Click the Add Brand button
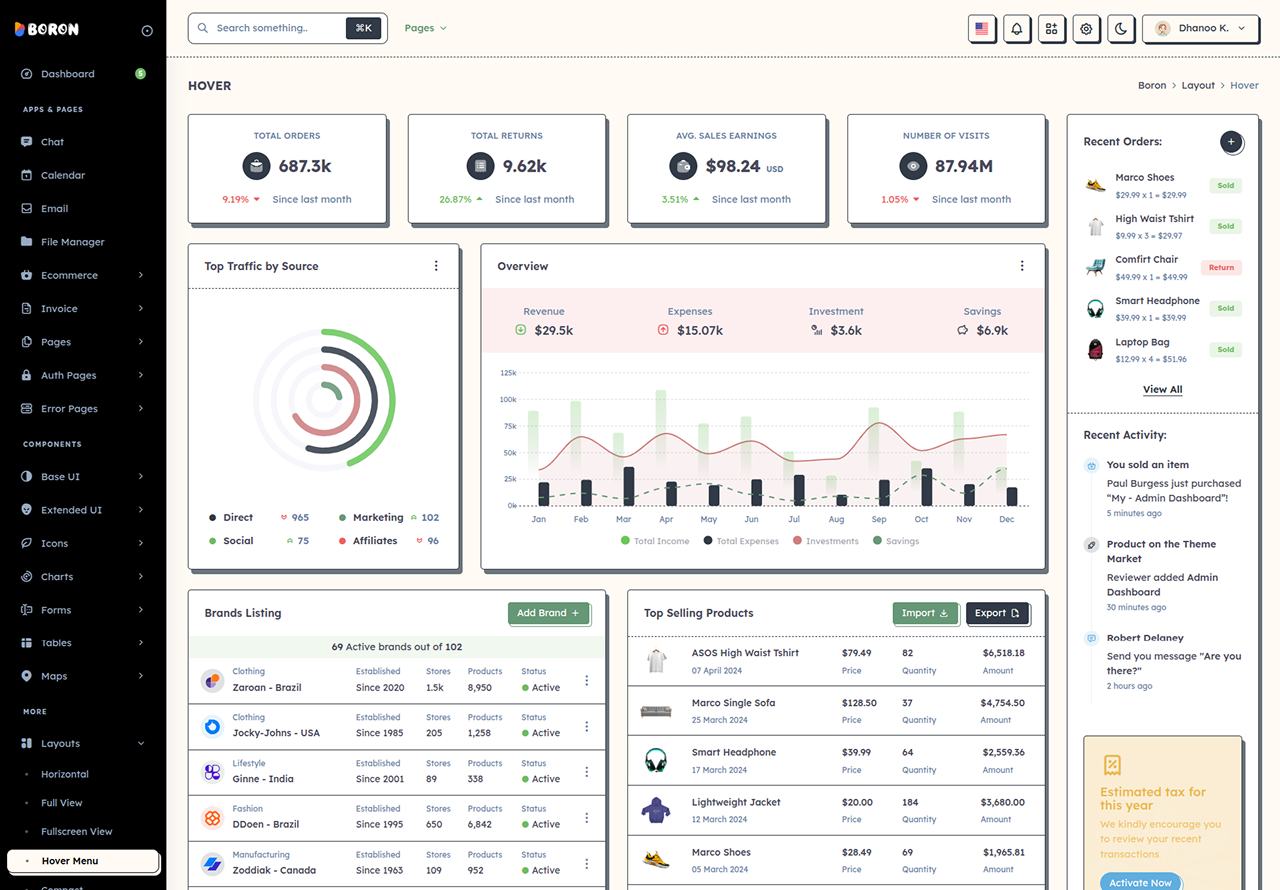This screenshot has width=1280, height=890. tap(548, 613)
